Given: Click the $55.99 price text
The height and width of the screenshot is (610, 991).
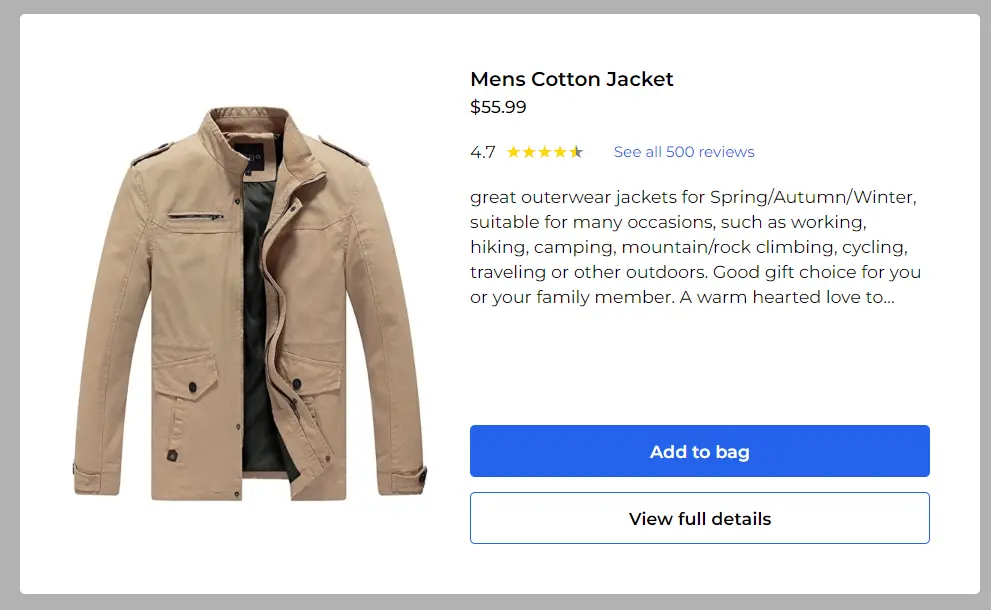Looking at the screenshot, I should 498,107.
